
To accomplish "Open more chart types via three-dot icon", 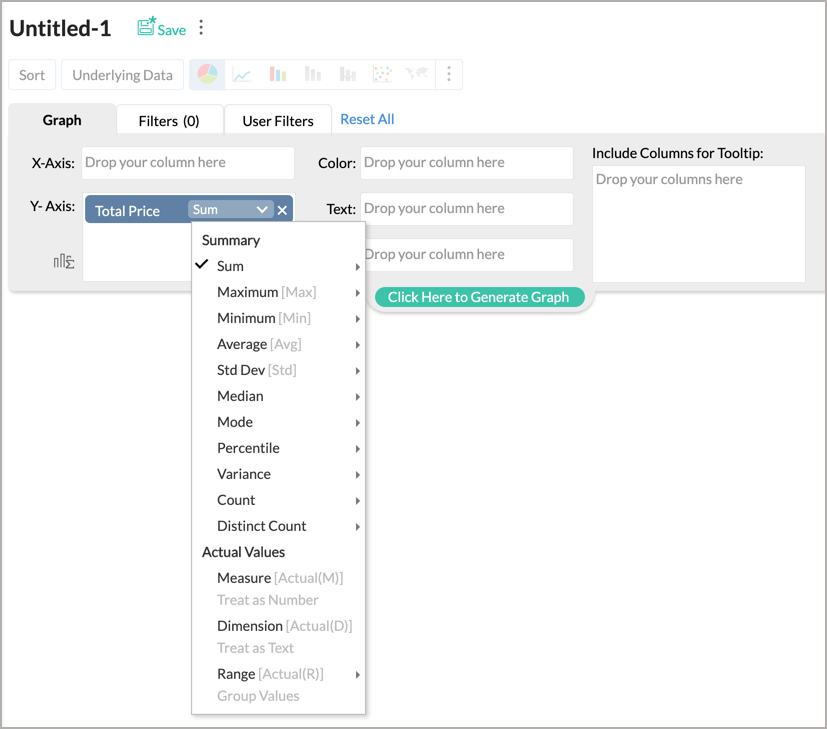I will click(x=448, y=74).
